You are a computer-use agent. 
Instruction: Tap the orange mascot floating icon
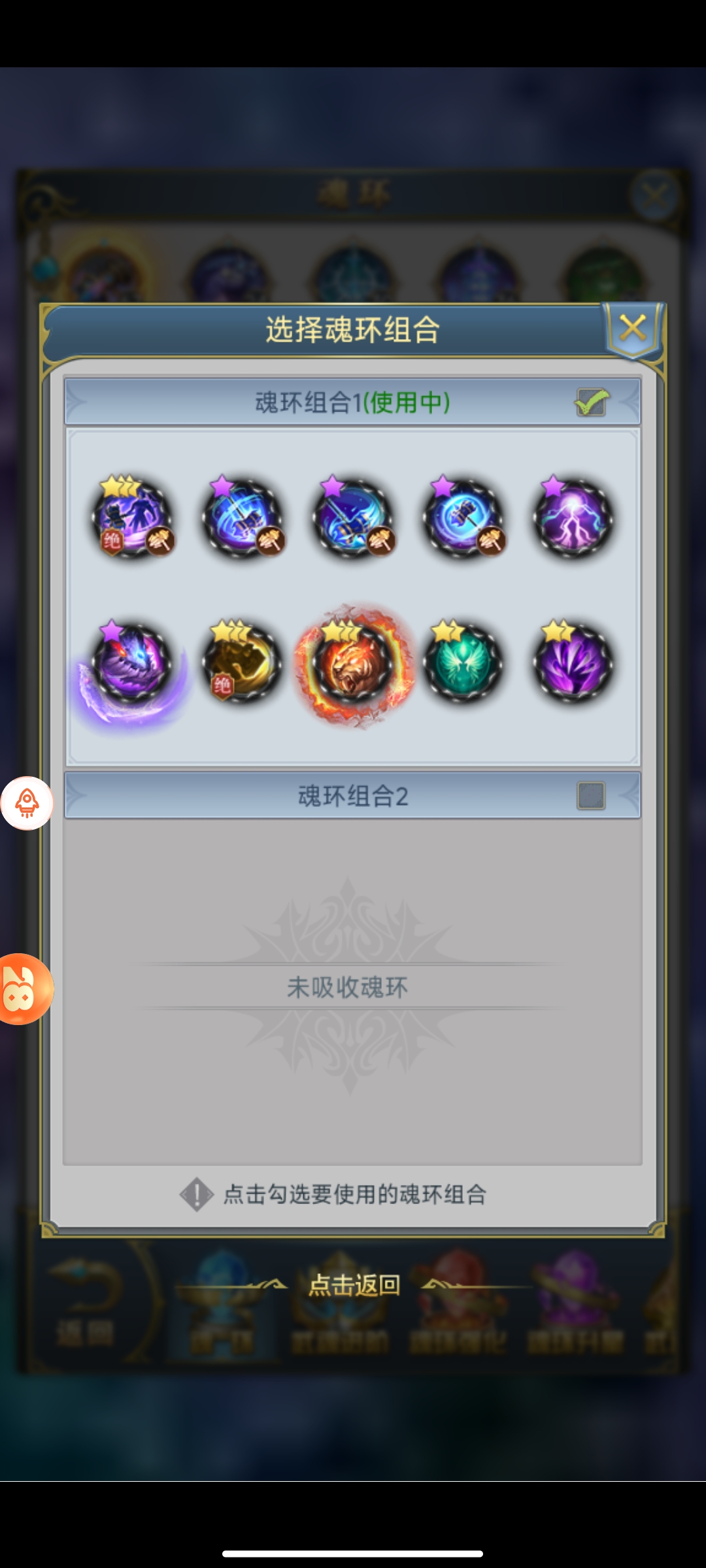click(24, 988)
